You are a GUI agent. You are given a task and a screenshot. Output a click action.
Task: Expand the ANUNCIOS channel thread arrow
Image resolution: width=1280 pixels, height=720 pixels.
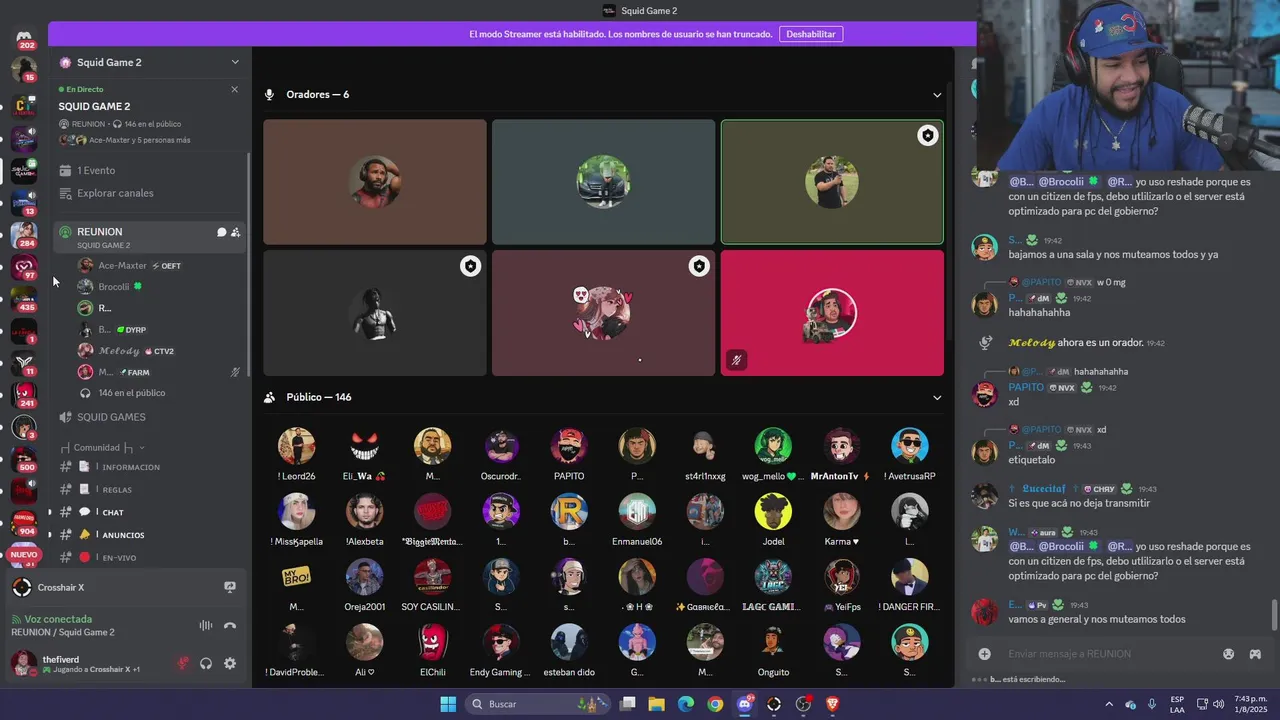(50, 535)
